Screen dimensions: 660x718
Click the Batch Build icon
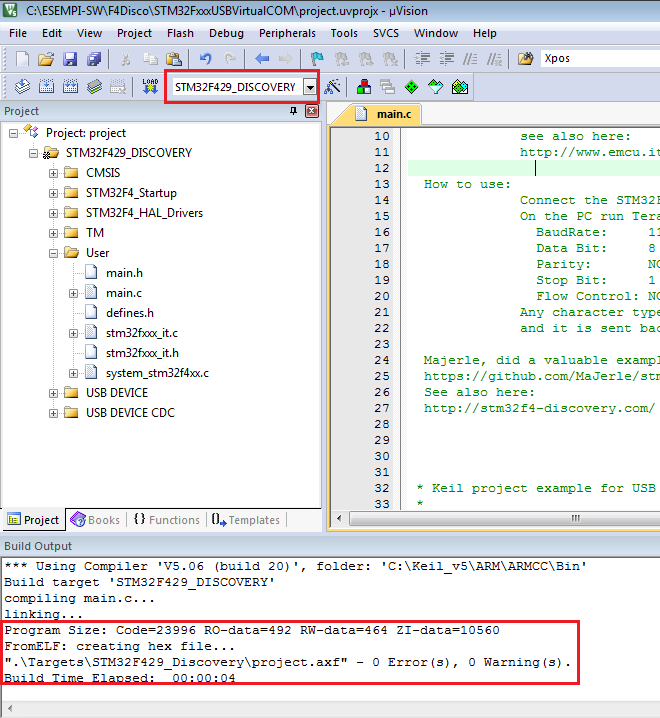pyautogui.click(x=94, y=86)
